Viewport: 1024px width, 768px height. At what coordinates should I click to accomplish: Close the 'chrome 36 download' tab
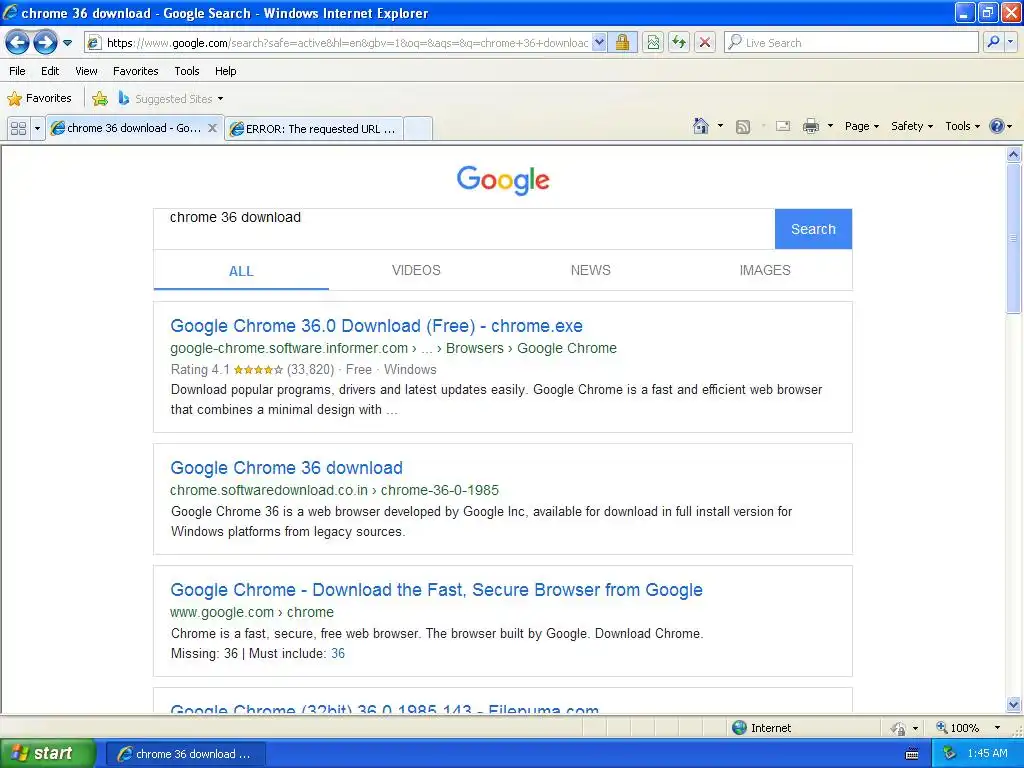[x=212, y=128]
